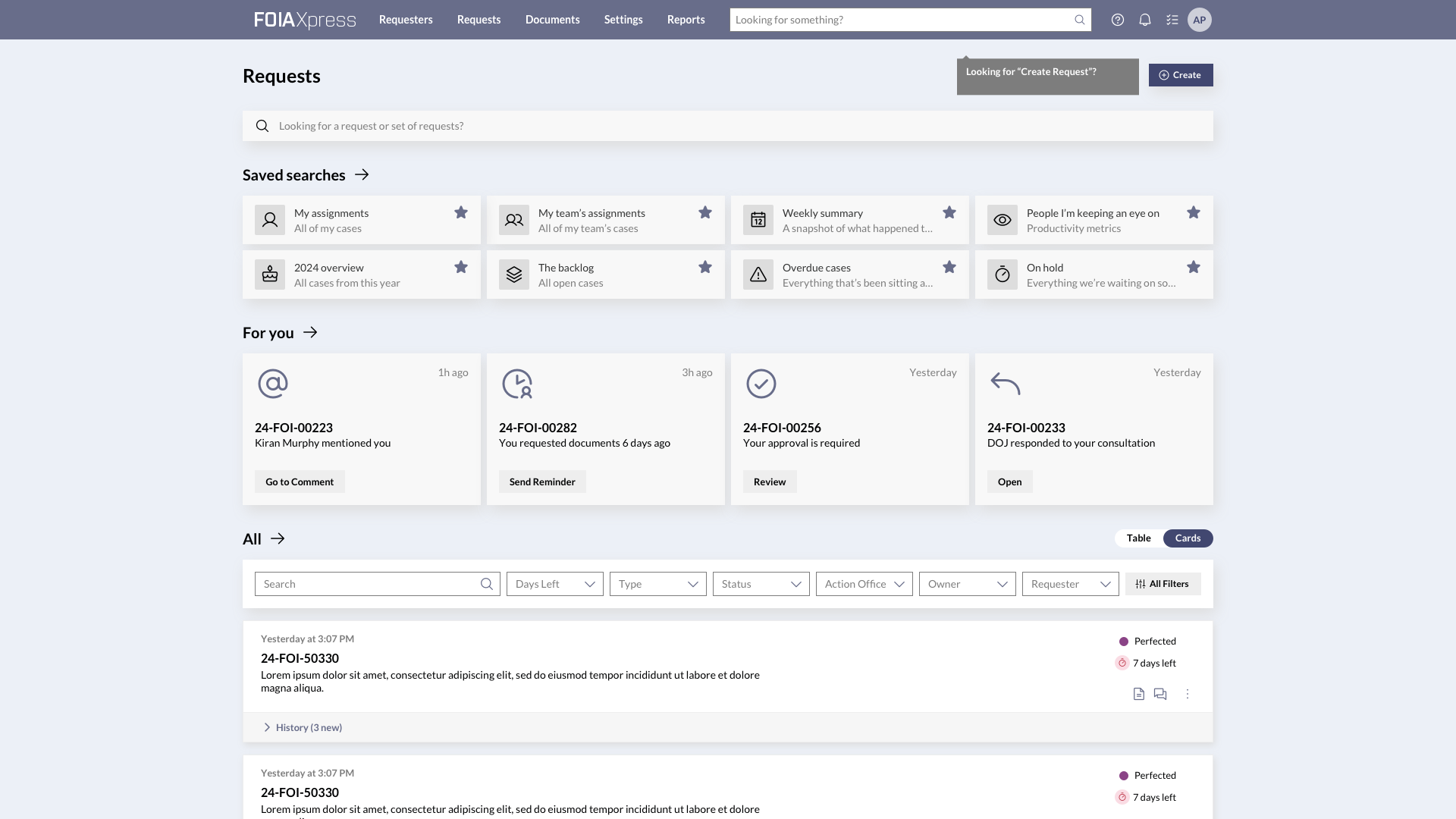Click the checklist icon next to the bell
The width and height of the screenshot is (1456, 819).
click(1172, 20)
